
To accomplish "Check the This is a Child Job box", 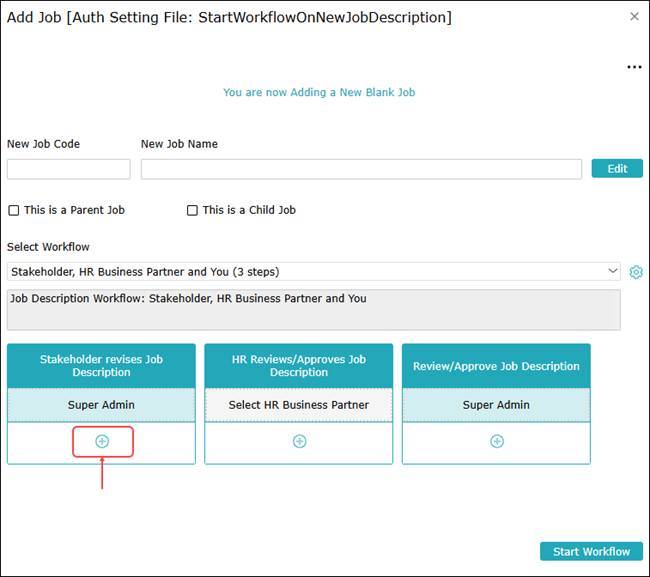I will pyautogui.click(x=193, y=210).
